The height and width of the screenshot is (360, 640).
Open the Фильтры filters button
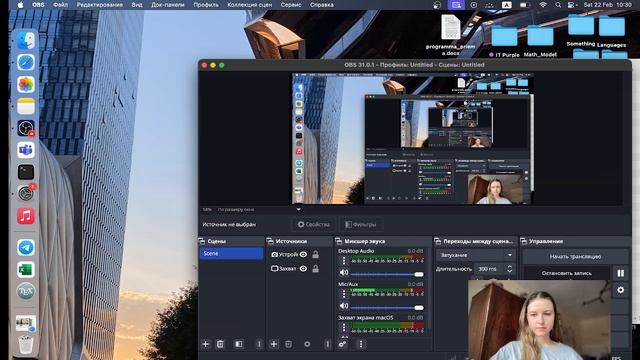(360, 224)
